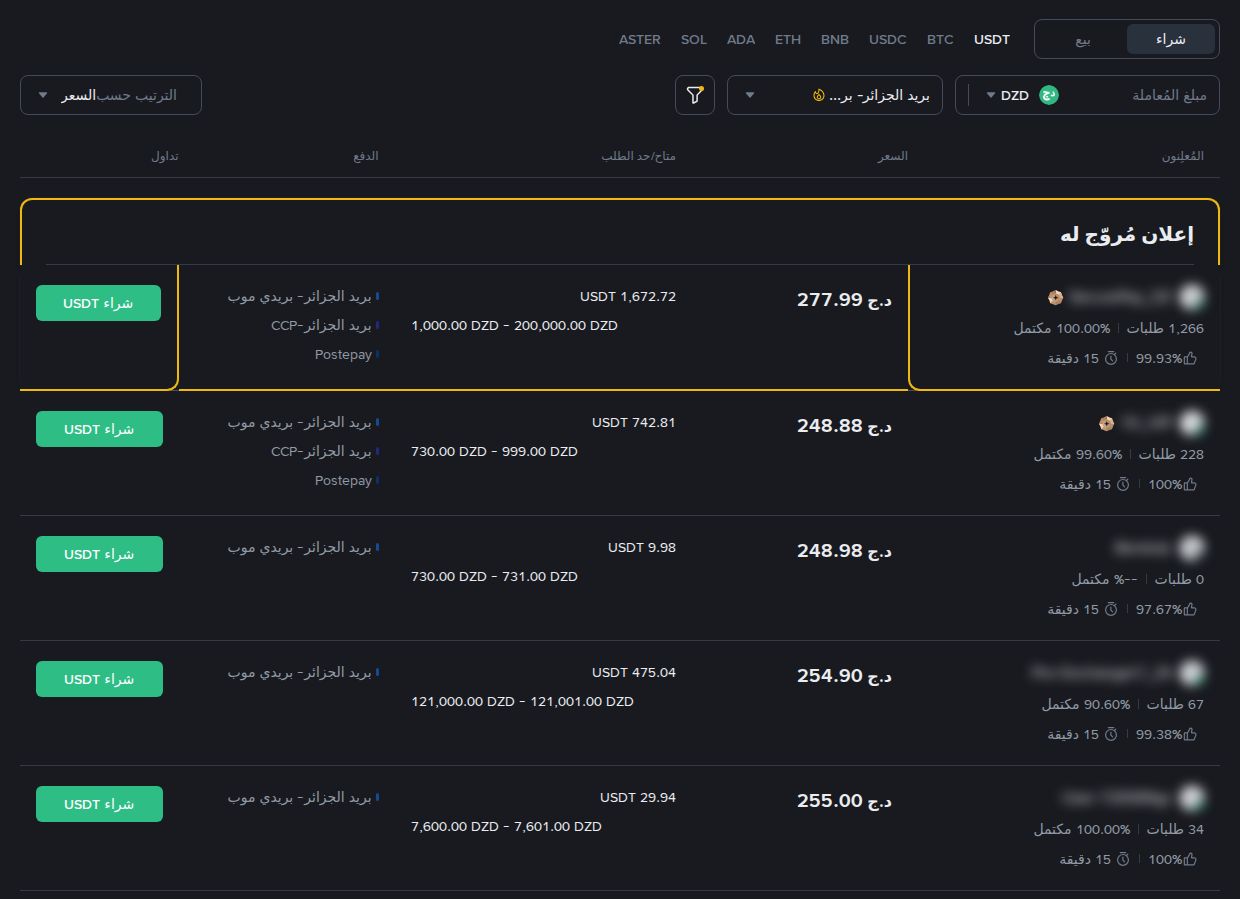Screen dimensions: 1240x899
Task: Click شراء USDT button for 255.00 offer
Action: [x=99, y=804]
